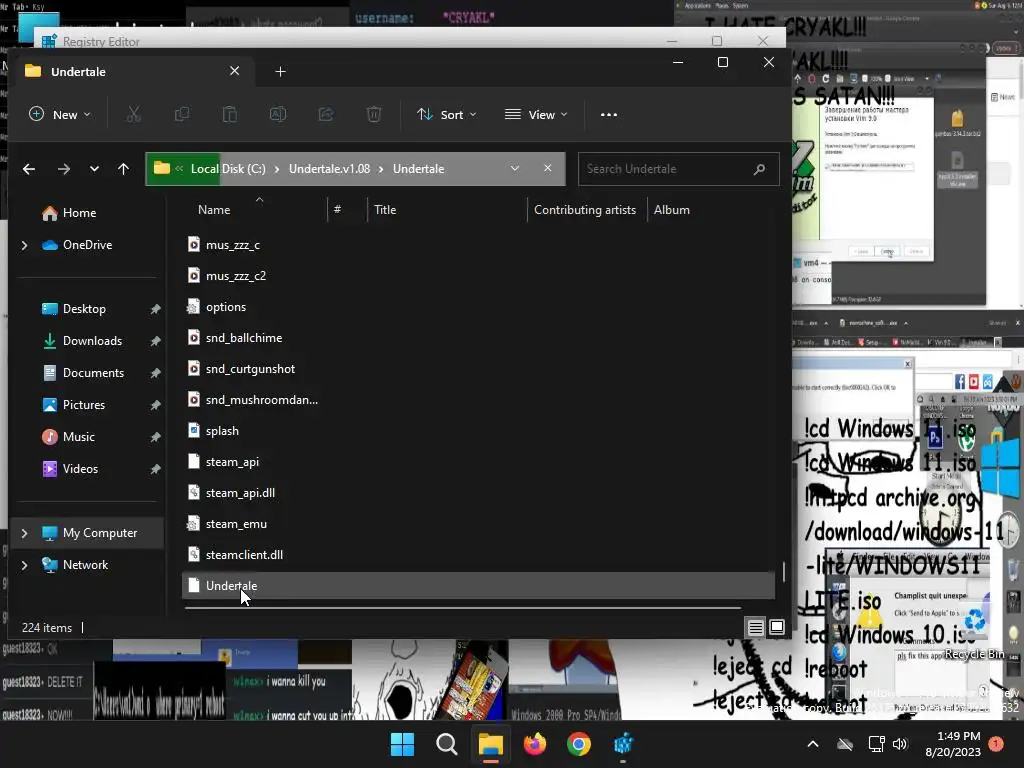Expand the Network tree node
Image resolution: width=1024 pixels, height=768 pixels.
tap(24, 565)
